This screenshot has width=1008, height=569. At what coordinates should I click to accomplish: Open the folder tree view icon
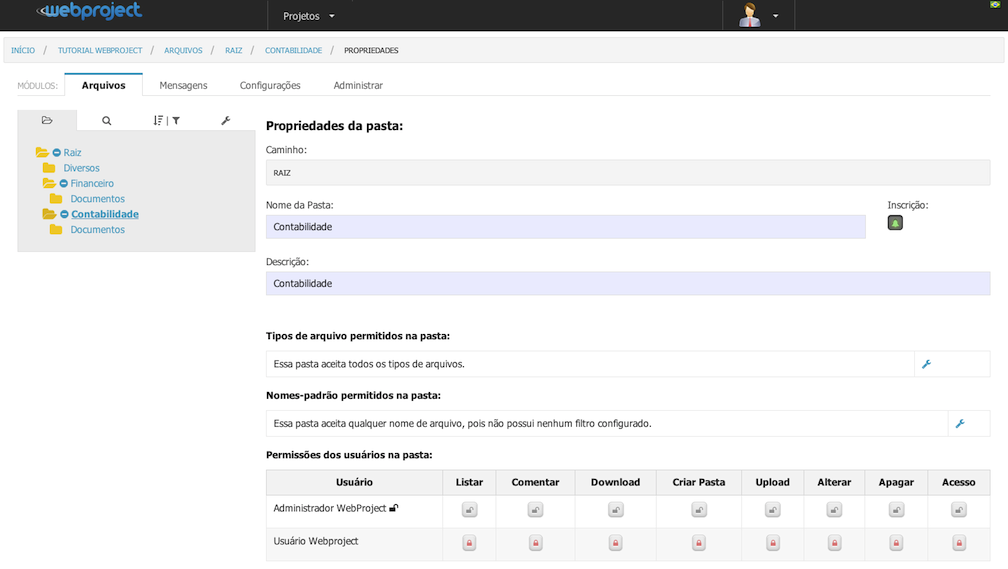(47, 120)
